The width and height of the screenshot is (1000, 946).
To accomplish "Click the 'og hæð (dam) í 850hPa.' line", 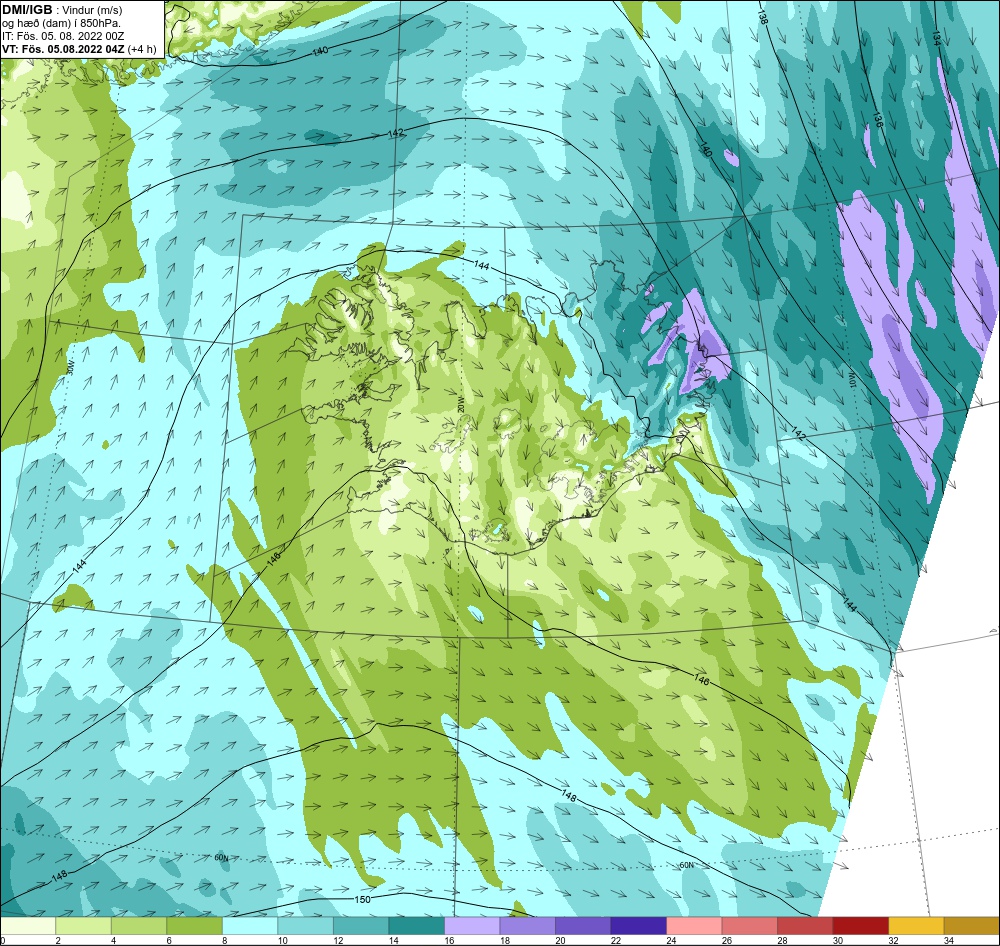I will coord(61,24).
